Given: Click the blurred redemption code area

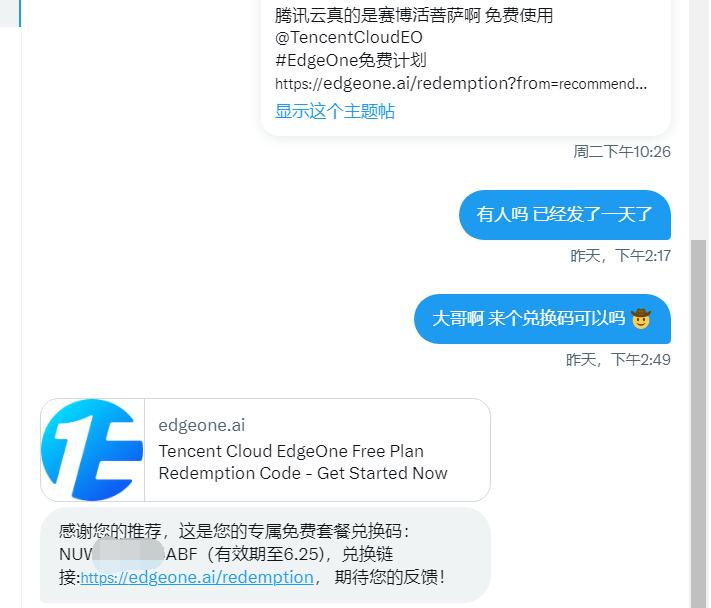Looking at the screenshot, I should pyautogui.click(x=128, y=554).
